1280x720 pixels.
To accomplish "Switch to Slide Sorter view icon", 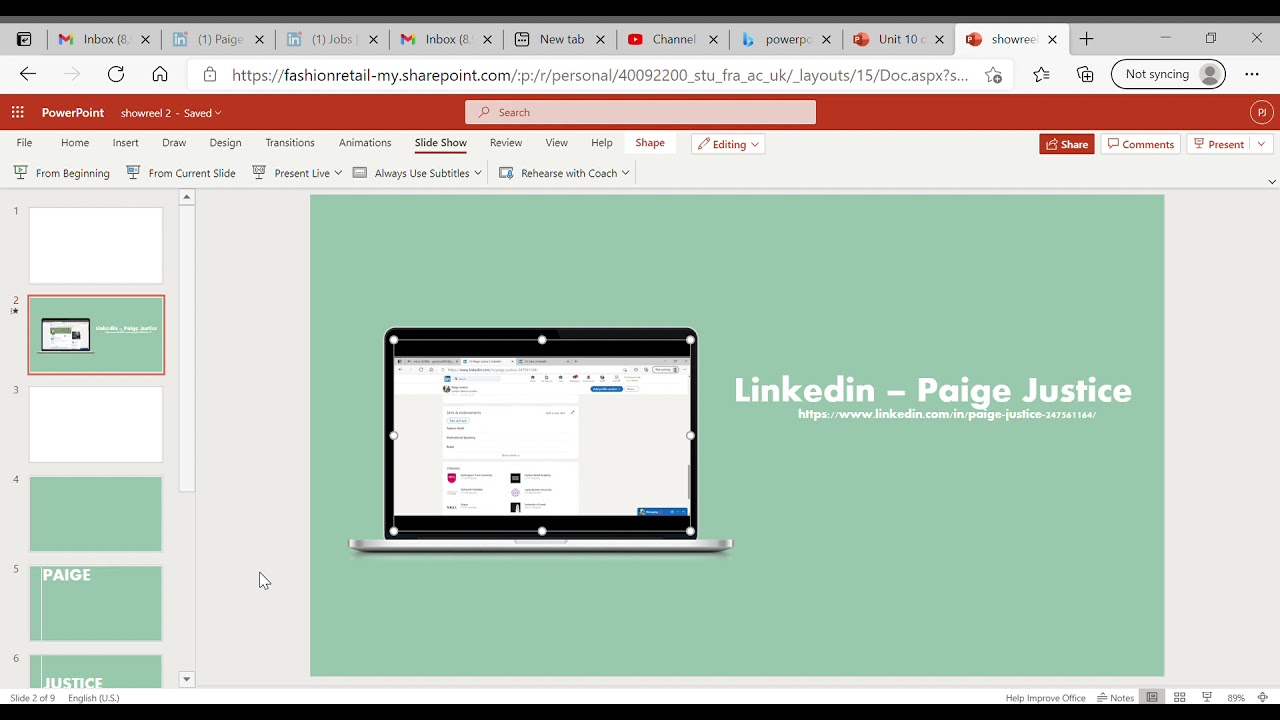I will point(1180,697).
